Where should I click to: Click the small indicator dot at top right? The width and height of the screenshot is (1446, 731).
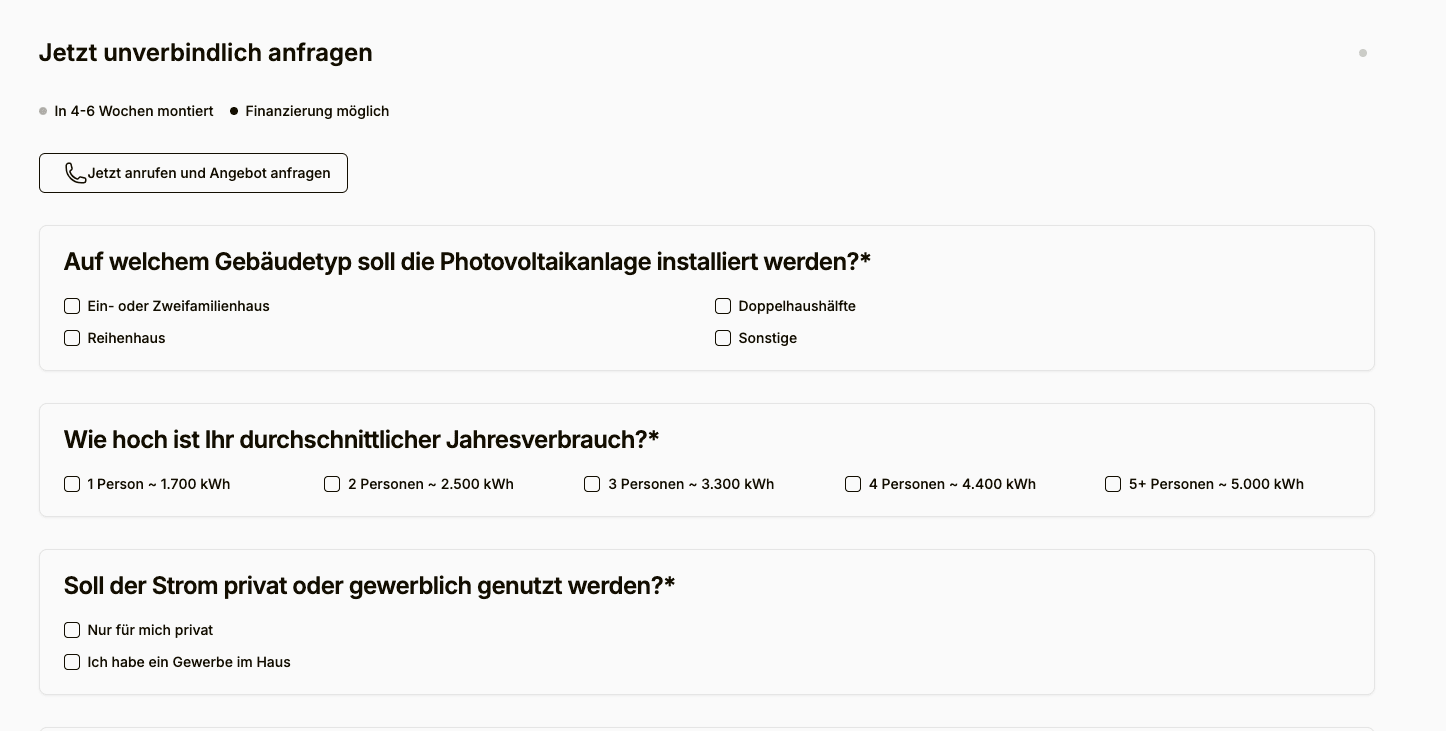coord(1362,53)
